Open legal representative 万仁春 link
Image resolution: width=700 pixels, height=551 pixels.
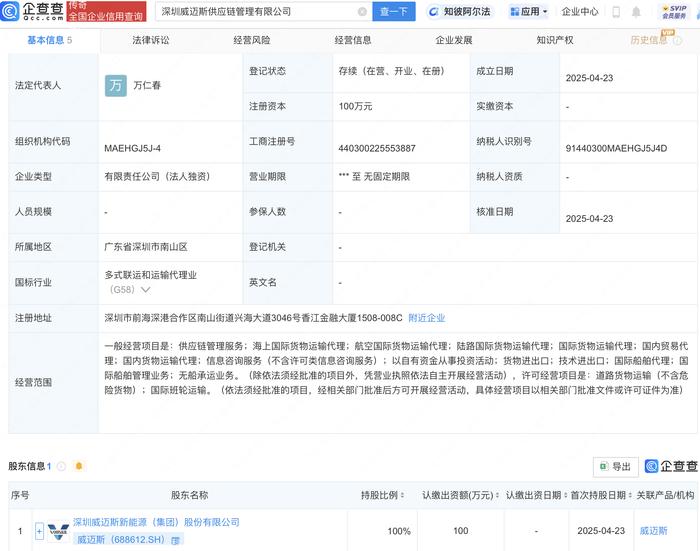pos(147,85)
